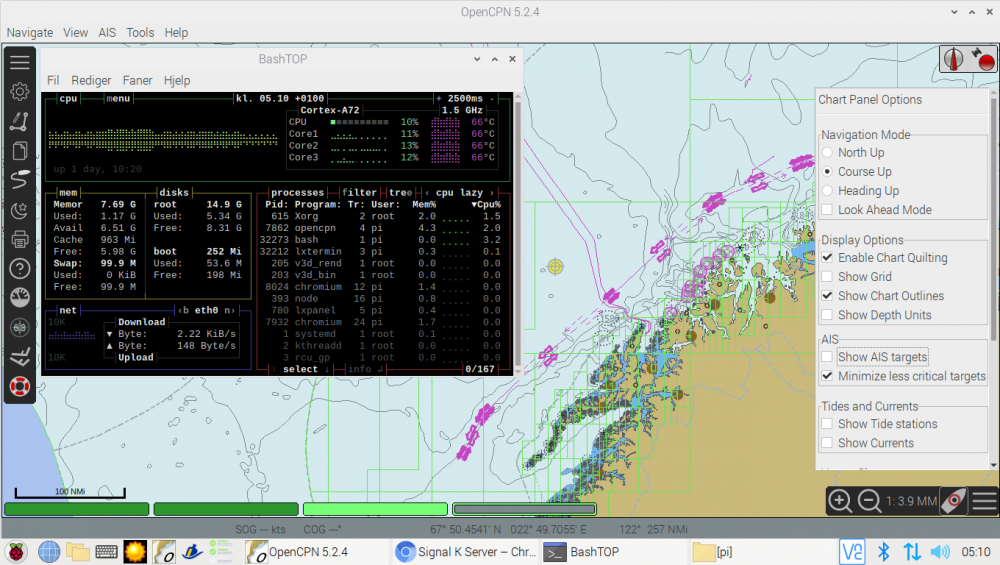Enable Show Tide stations checkbox

point(827,424)
